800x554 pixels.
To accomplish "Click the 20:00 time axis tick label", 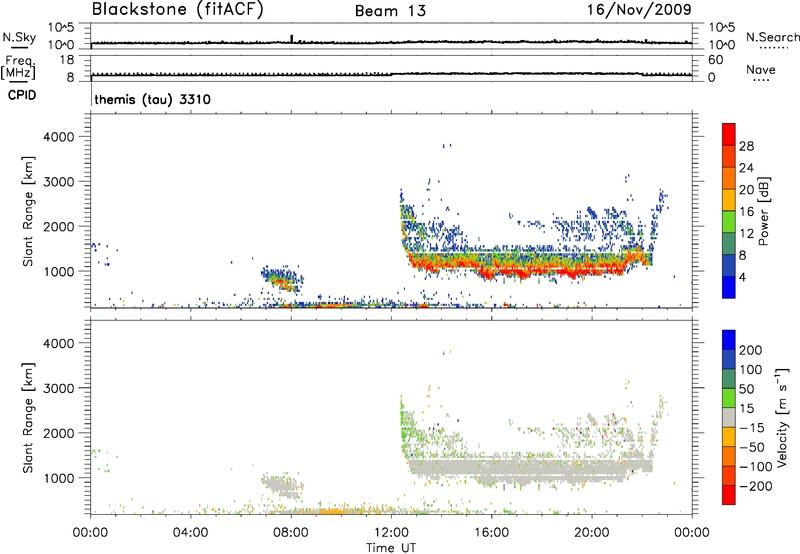I will click(x=592, y=533).
